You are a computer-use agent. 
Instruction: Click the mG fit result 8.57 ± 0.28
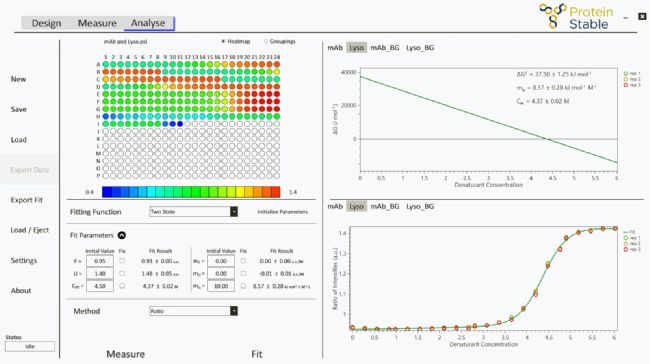click(x=281, y=286)
